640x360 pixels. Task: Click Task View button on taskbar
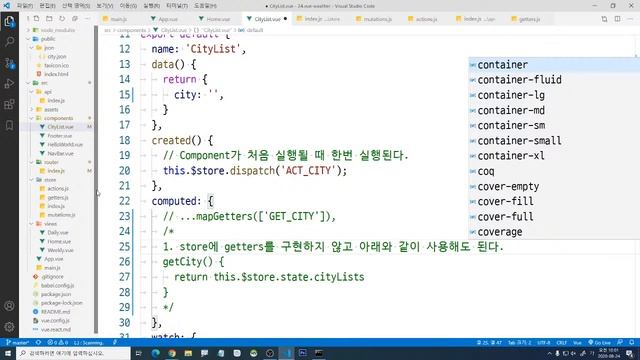pyautogui.click(x=139, y=353)
